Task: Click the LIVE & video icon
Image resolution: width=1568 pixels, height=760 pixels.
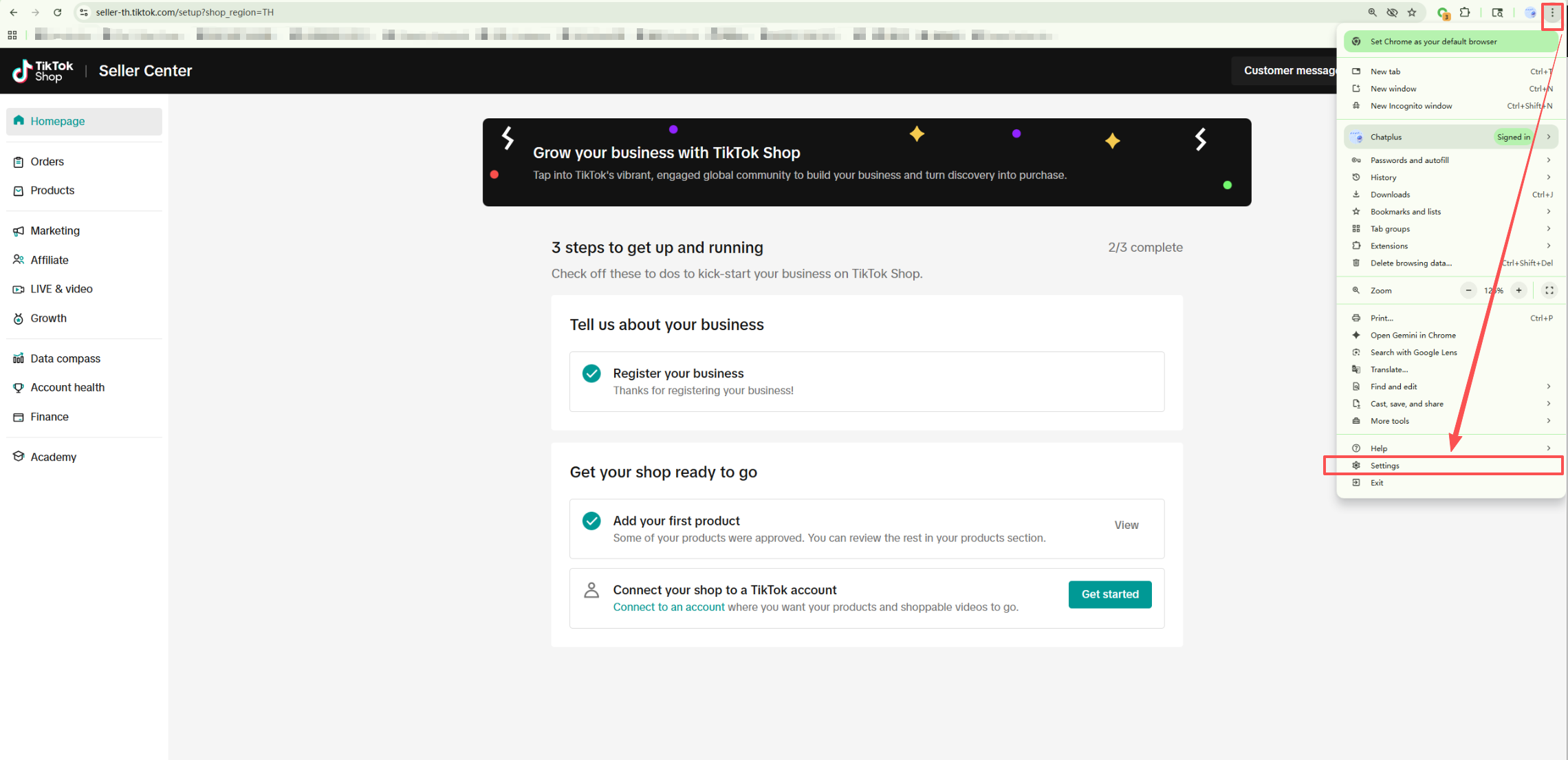Action: [x=19, y=290]
